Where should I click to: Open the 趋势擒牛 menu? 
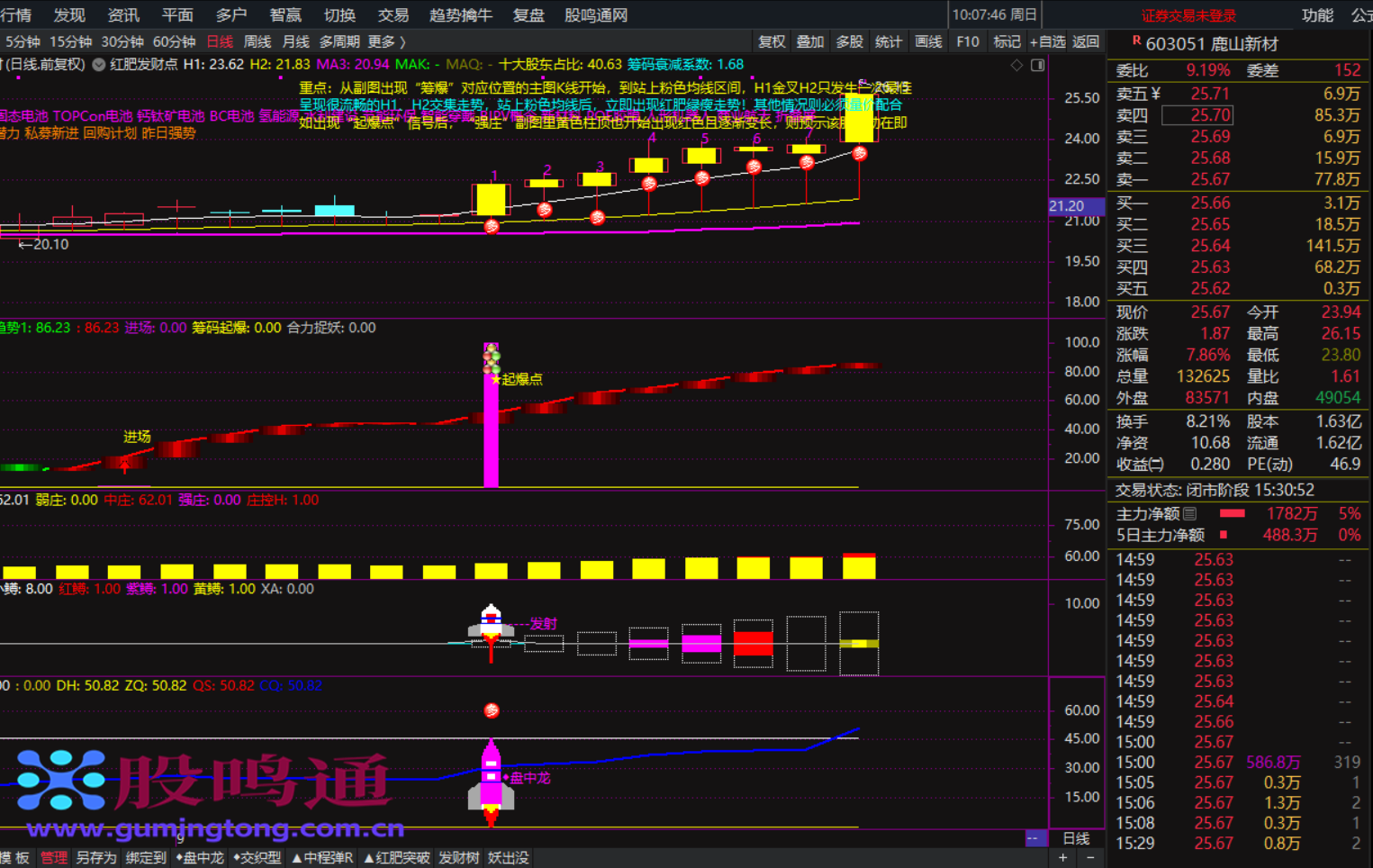[461, 15]
